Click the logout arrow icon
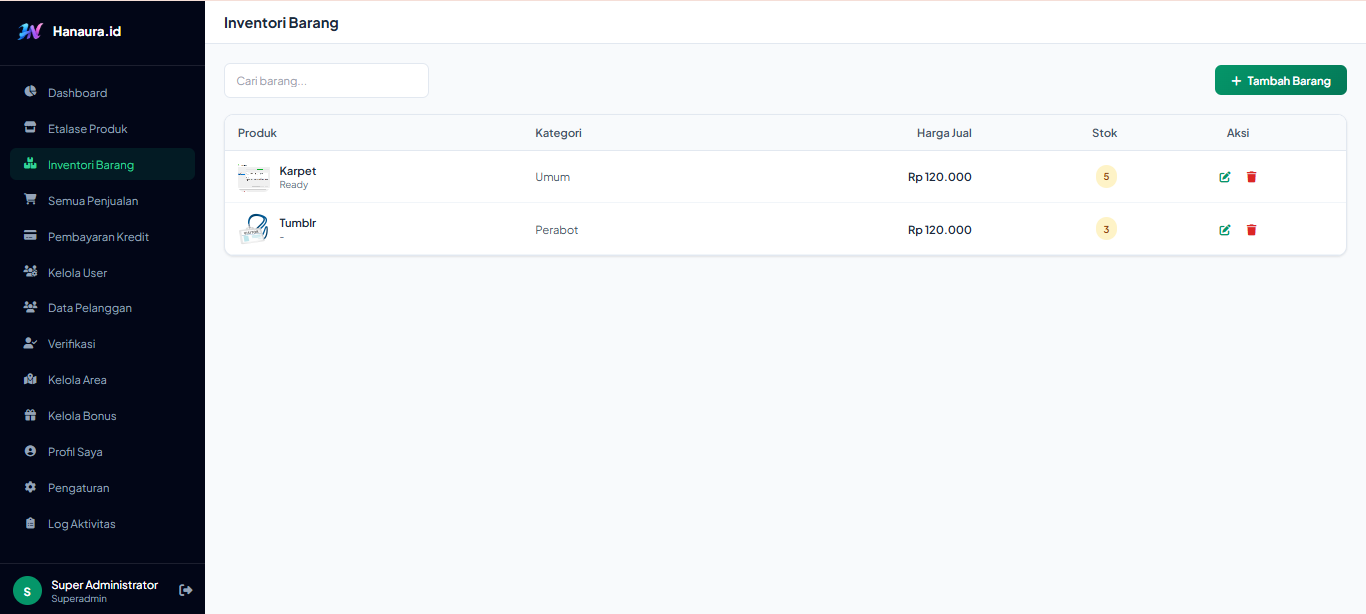This screenshot has width=1366, height=614. [185, 590]
